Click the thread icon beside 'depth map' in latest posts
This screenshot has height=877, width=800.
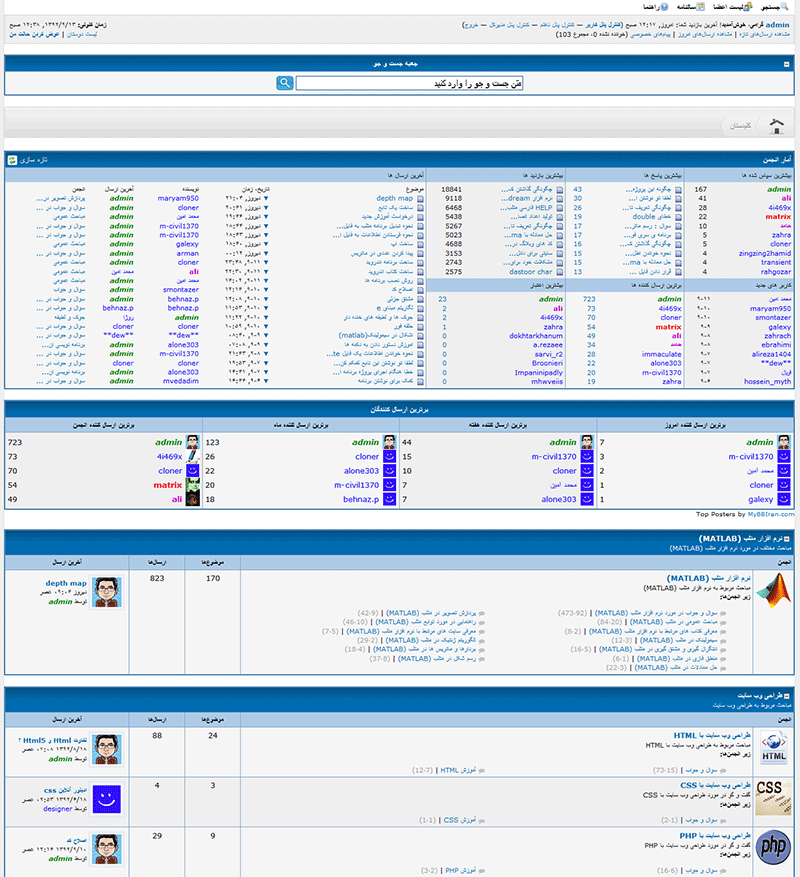[x=420, y=199]
